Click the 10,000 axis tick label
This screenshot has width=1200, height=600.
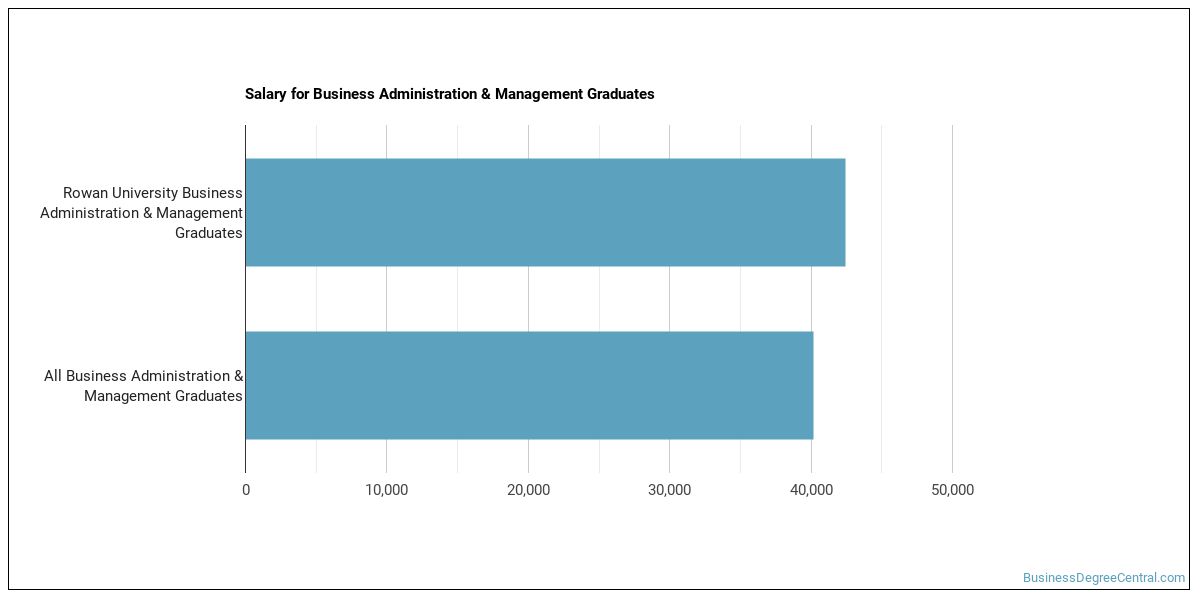tap(387, 490)
